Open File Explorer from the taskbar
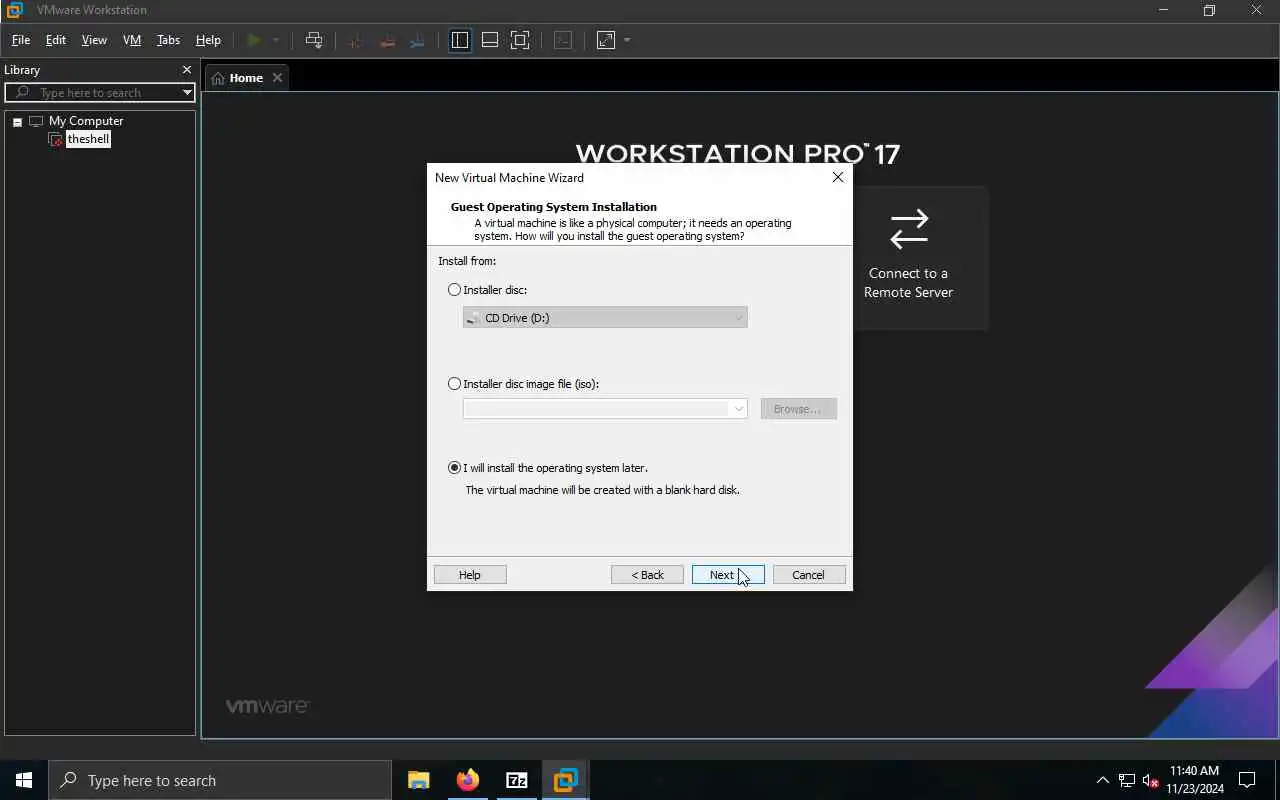This screenshot has height=800, width=1280. pyautogui.click(x=418, y=780)
